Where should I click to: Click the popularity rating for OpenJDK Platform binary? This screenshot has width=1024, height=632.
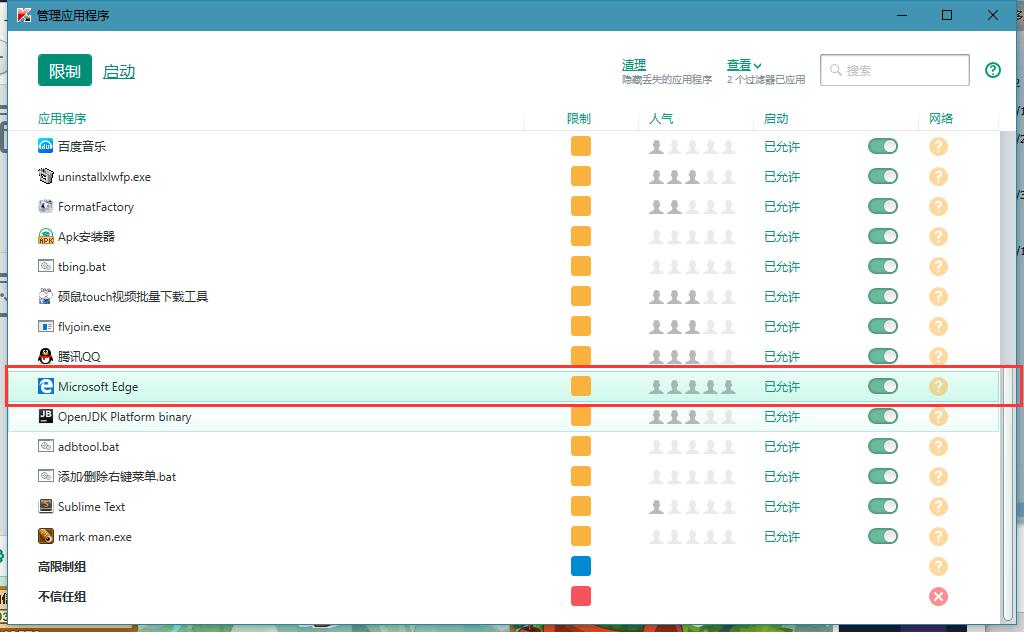(692, 417)
